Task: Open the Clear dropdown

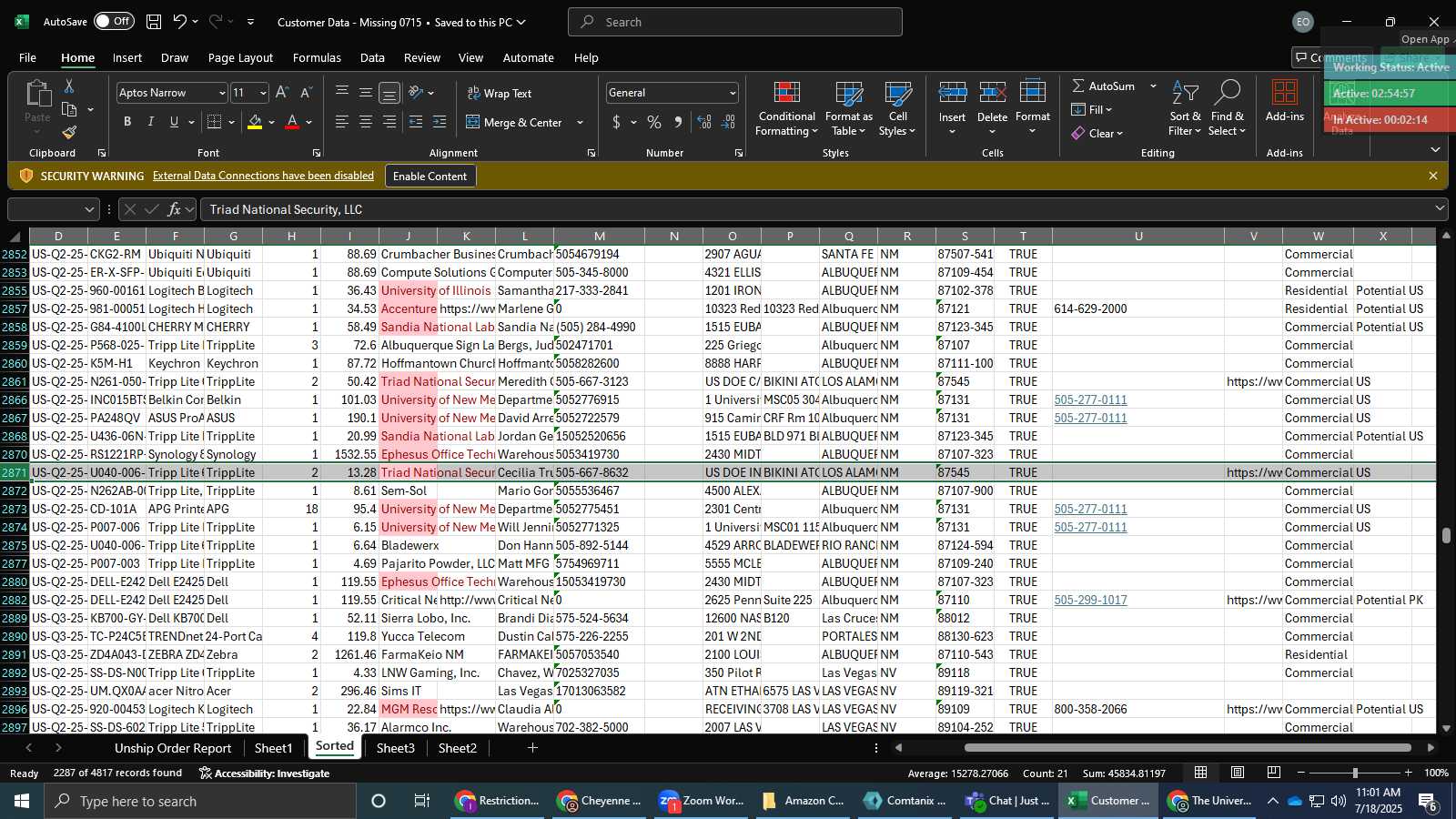Action: tap(1097, 133)
